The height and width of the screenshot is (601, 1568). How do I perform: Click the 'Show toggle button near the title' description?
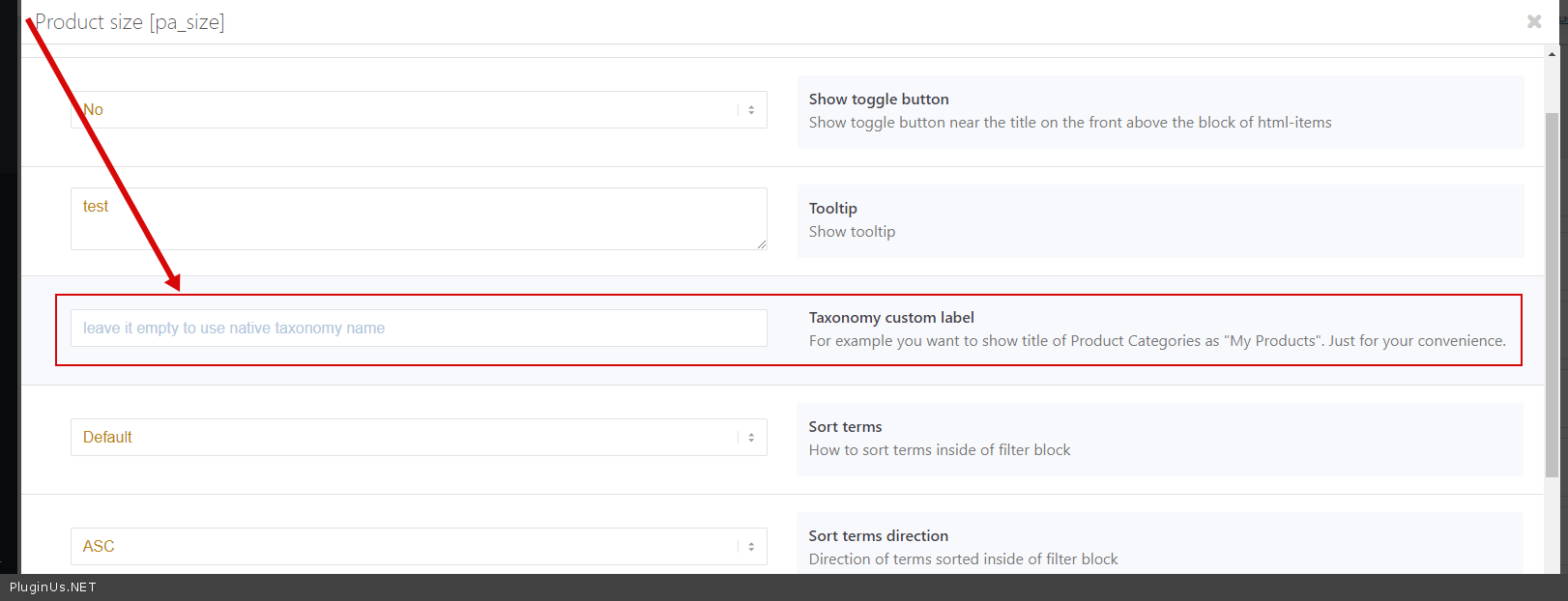pos(1070,123)
